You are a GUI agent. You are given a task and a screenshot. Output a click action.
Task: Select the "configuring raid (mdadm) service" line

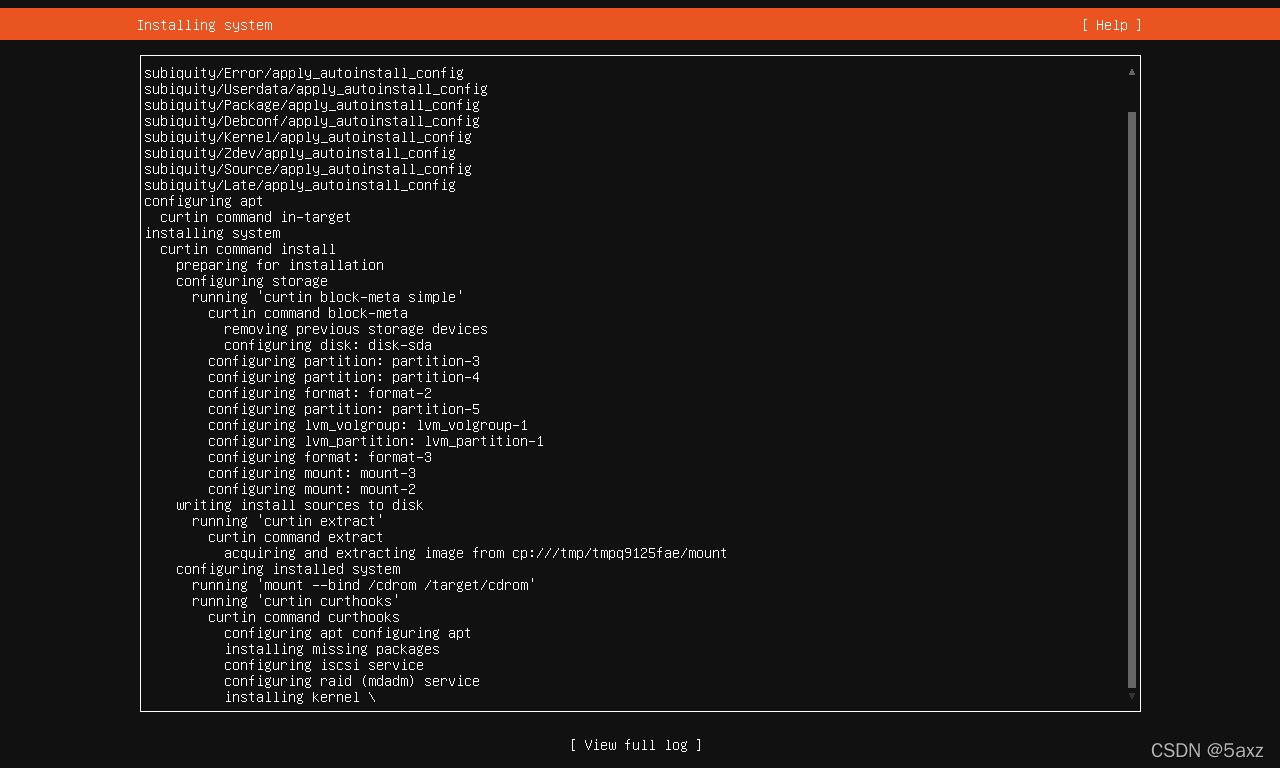(352, 681)
